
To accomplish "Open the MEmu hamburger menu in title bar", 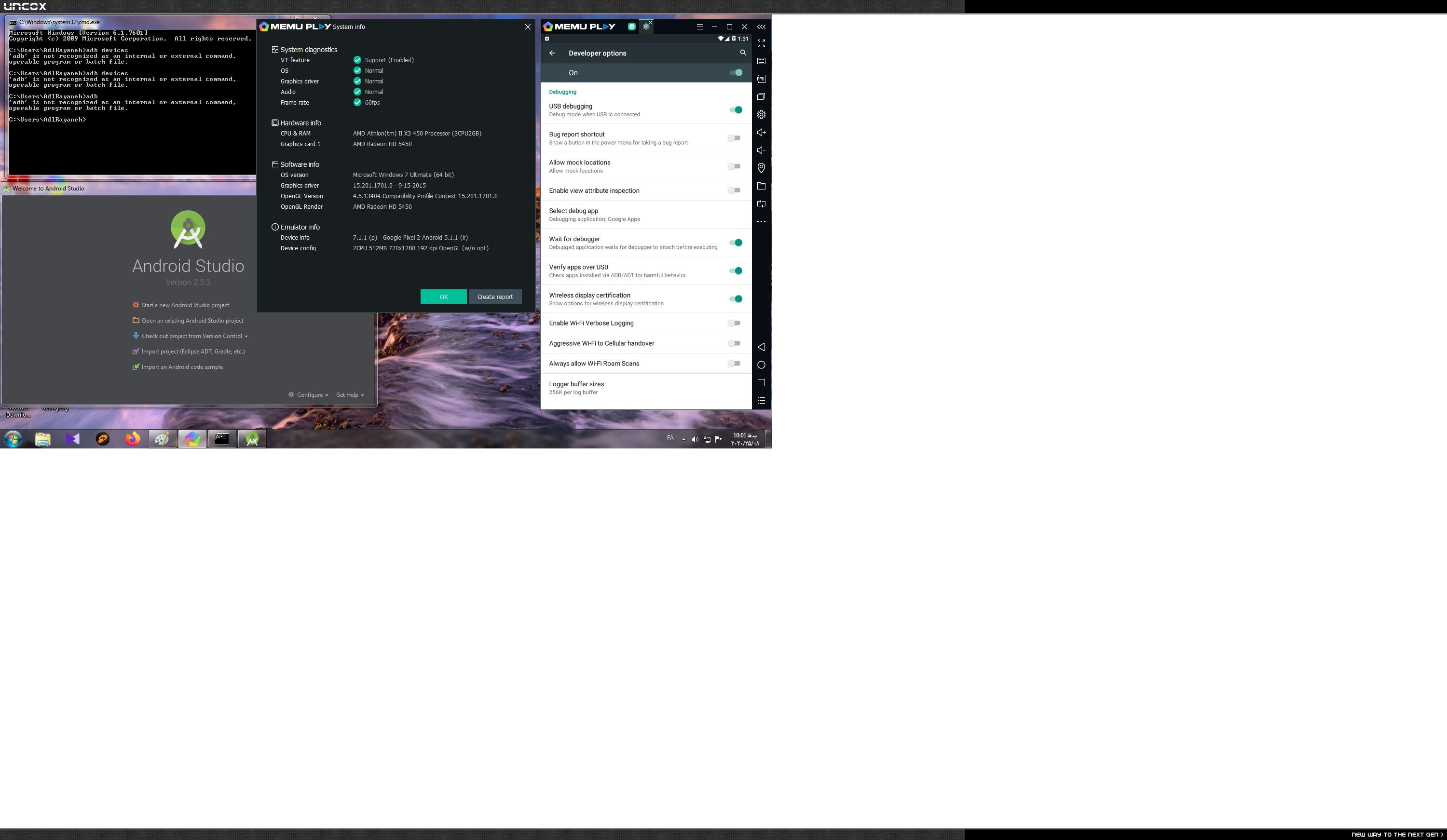I will 699,27.
